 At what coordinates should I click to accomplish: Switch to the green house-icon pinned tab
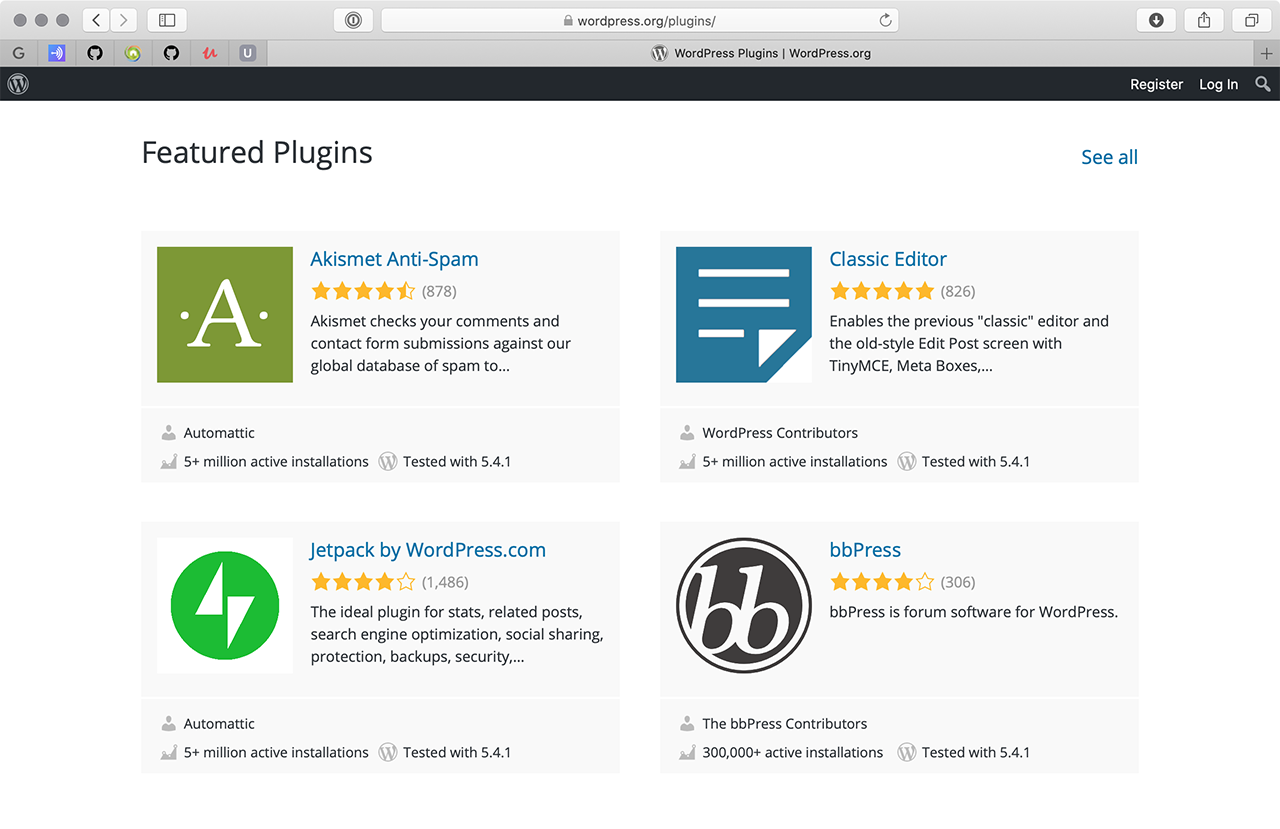pos(133,53)
